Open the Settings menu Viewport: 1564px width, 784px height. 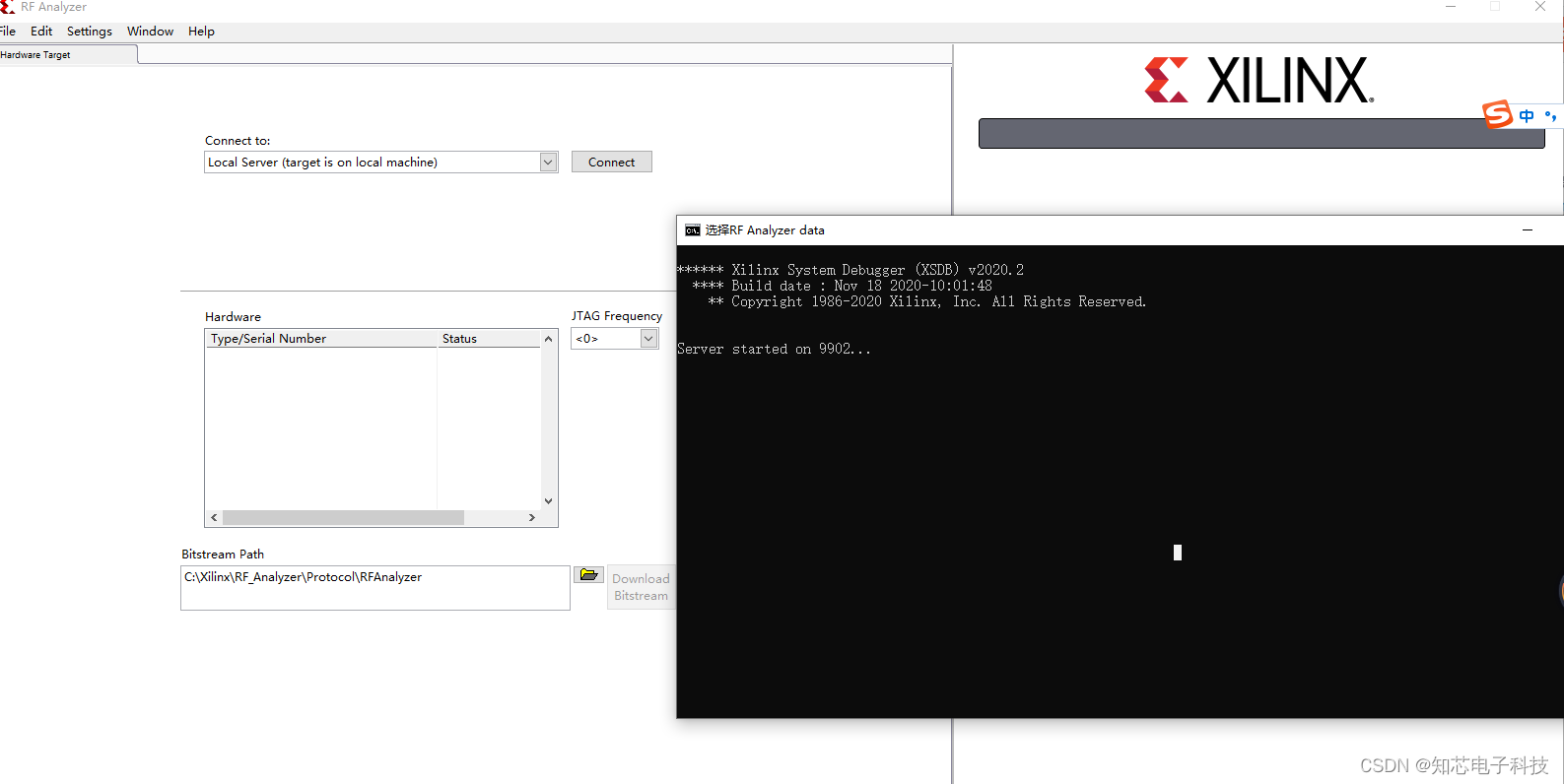point(90,32)
